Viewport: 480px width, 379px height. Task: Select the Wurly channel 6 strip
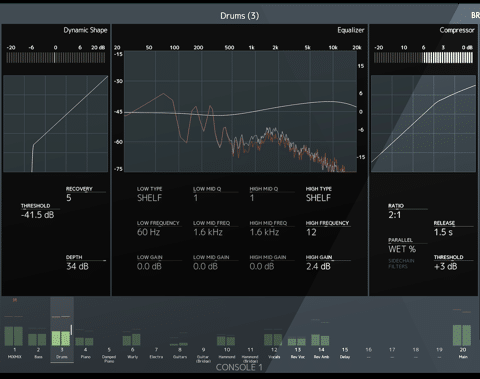click(133, 330)
